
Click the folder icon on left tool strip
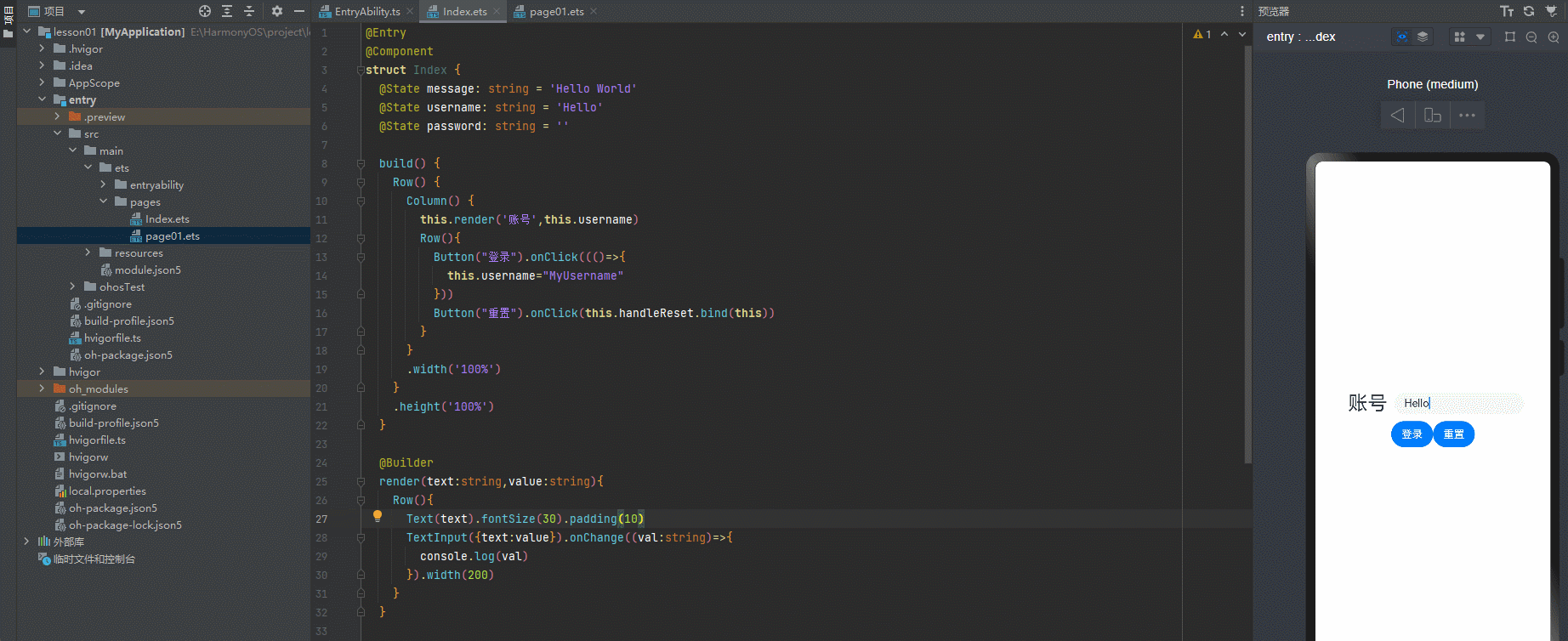(8, 33)
